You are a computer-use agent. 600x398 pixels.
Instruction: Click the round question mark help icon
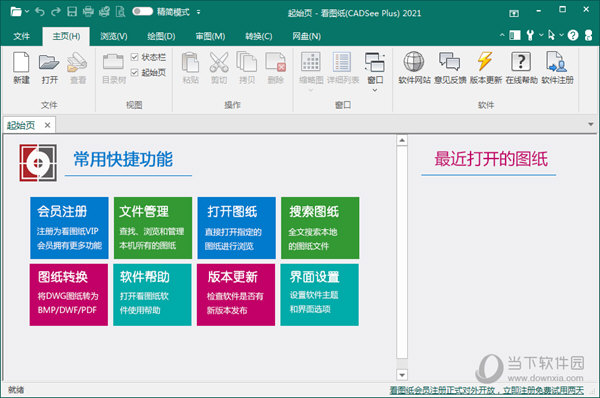coord(573,36)
